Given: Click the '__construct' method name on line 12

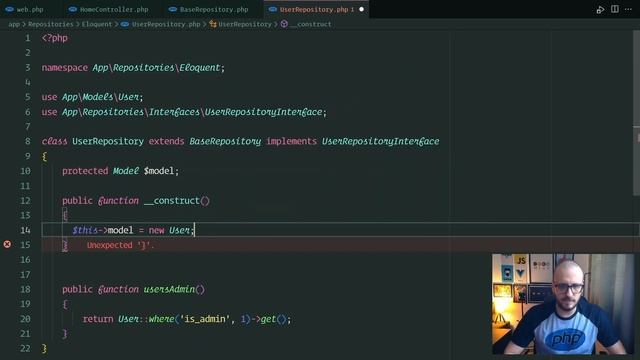Looking at the screenshot, I should [172, 200].
